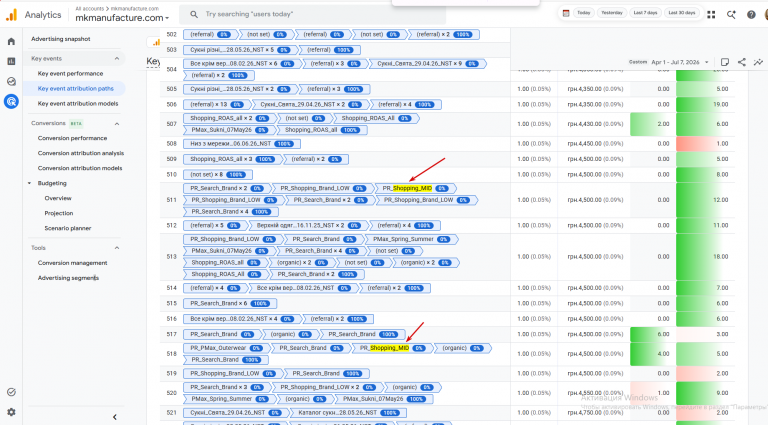Image resolution: width=768 pixels, height=425 pixels.
Task: Click '(not set) × 8' chip in row 510
Action: (217, 175)
